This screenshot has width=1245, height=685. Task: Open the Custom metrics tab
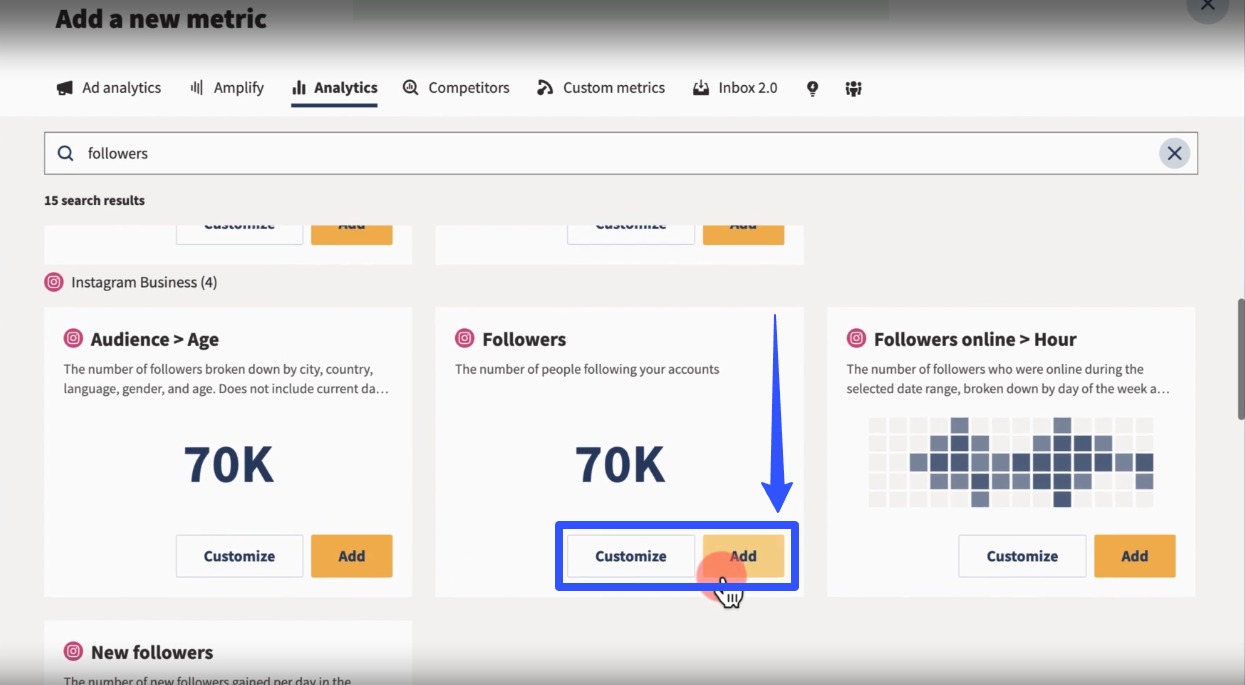614,87
